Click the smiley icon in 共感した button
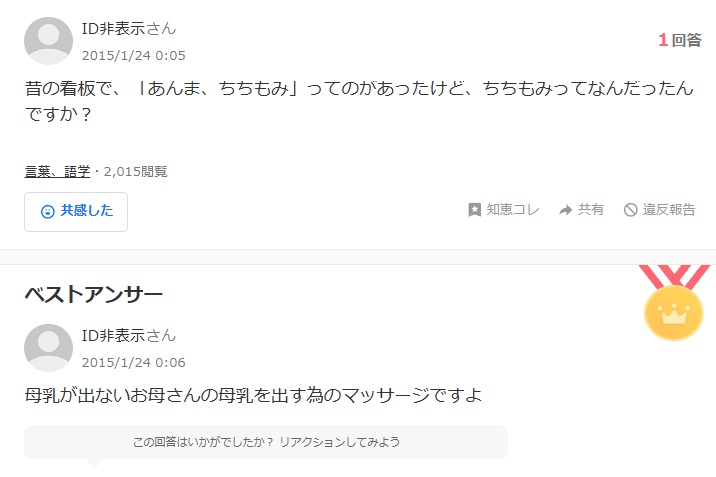The image size is (716, 477). click(x=47, y=211)
